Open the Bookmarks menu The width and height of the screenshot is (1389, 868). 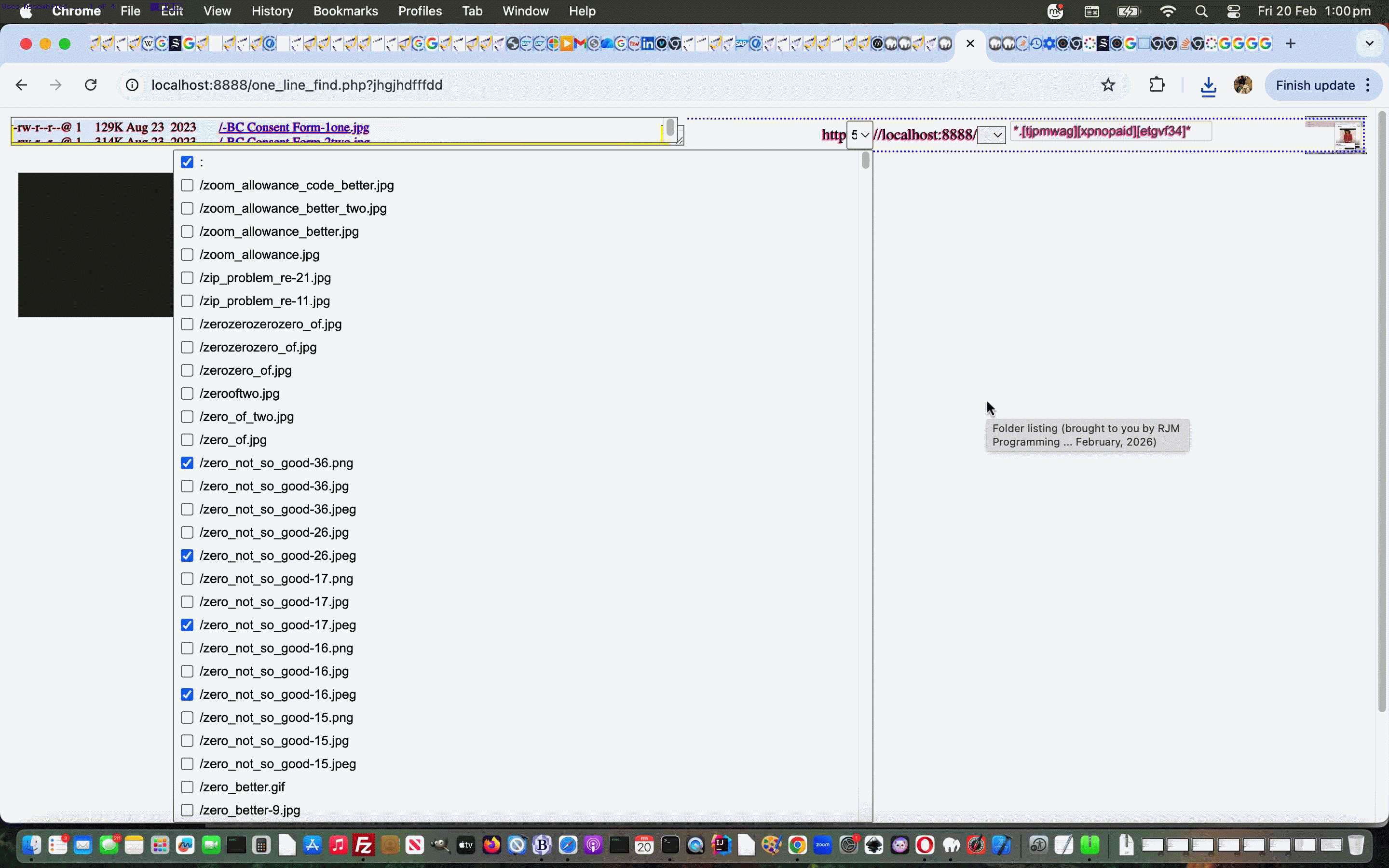tap(345, 11)
